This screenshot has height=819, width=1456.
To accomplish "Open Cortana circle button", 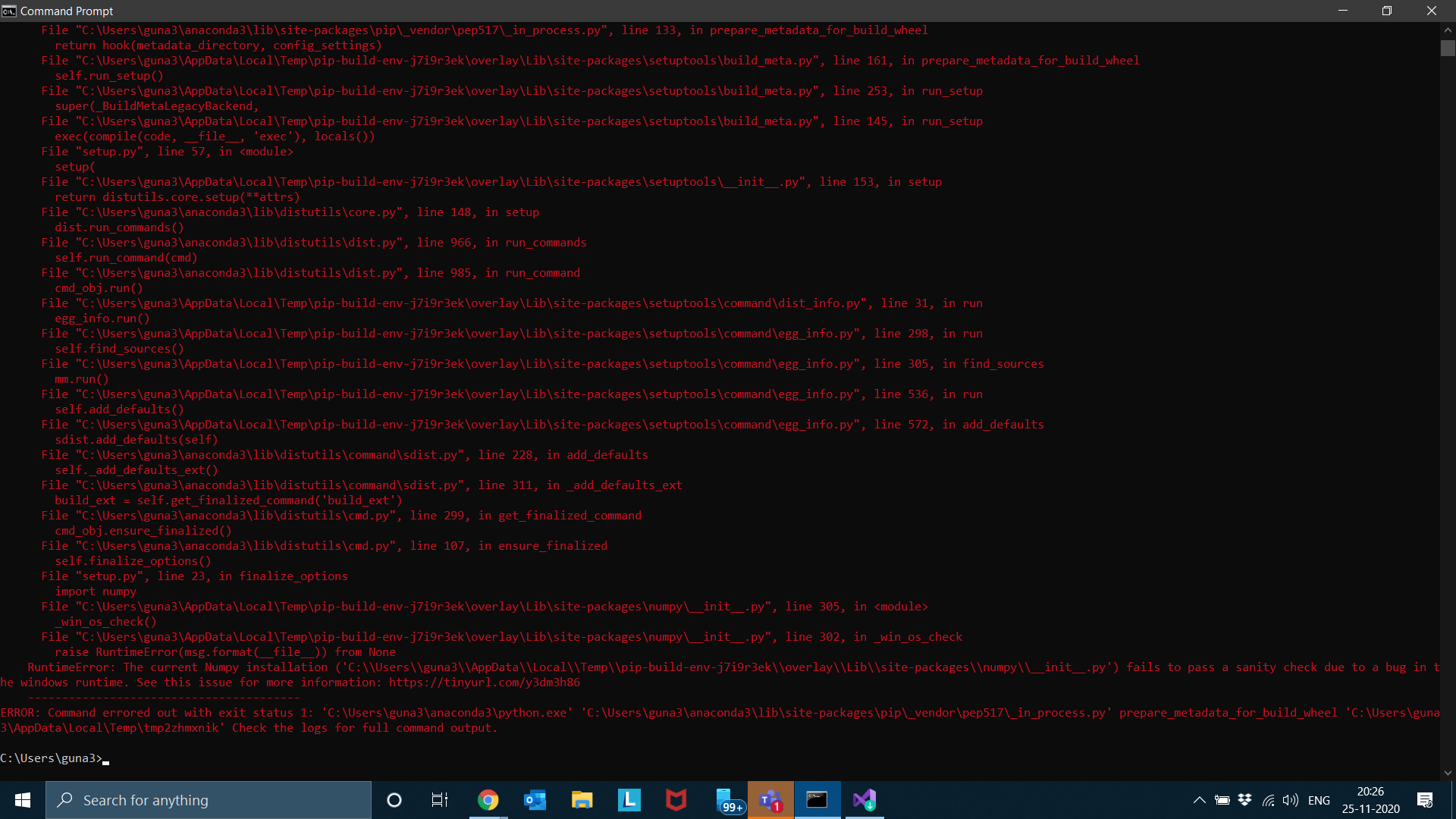I will 394,800.
